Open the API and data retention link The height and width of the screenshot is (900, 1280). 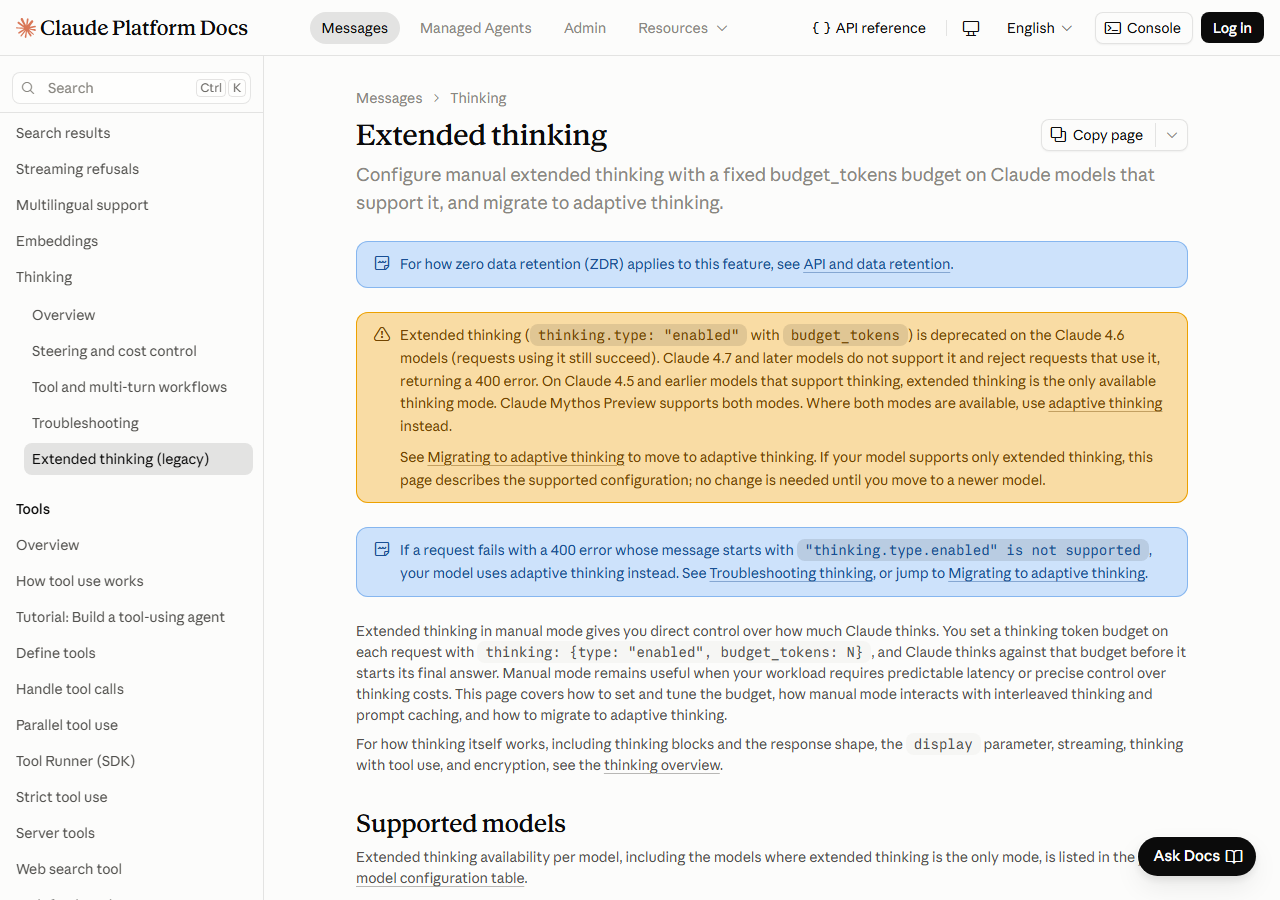[877, 264]
